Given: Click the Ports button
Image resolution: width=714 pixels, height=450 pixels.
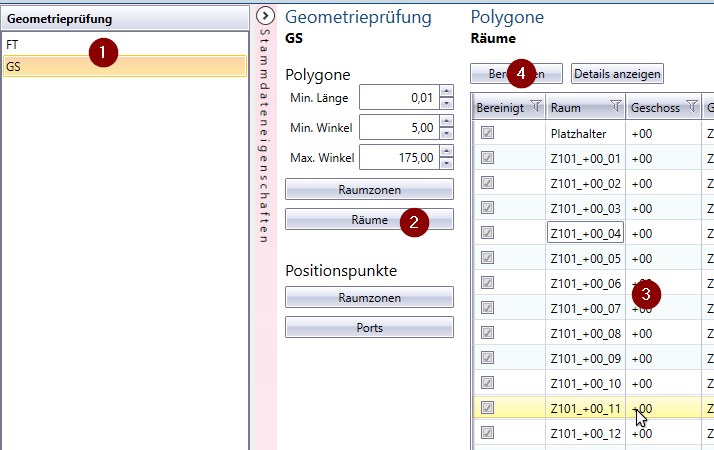Looking at the screenshot, I should [369, 327].
